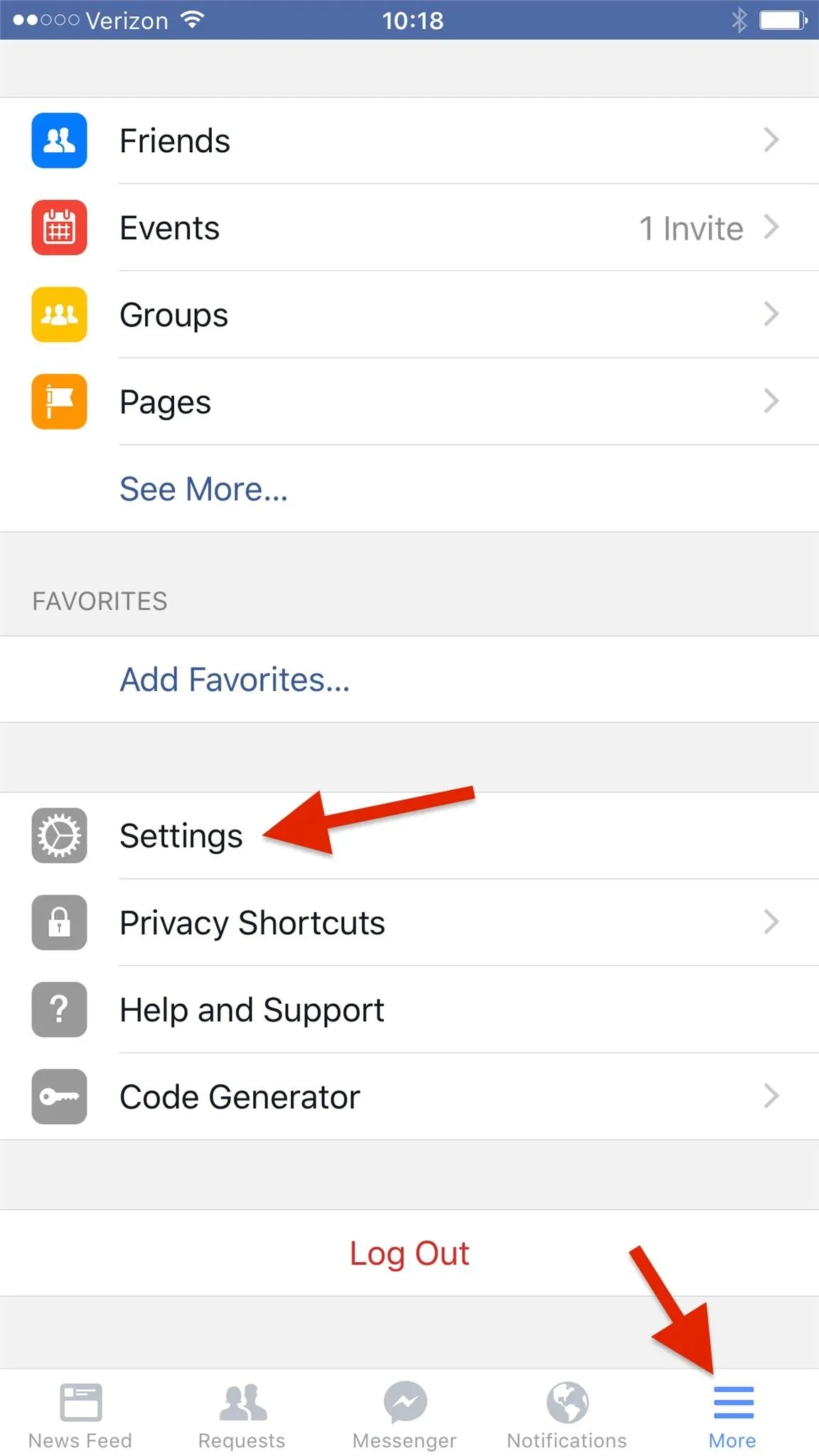819x1456 pixels.
Task: Open the orange Pages flag icon
Action: coord(59,401)
